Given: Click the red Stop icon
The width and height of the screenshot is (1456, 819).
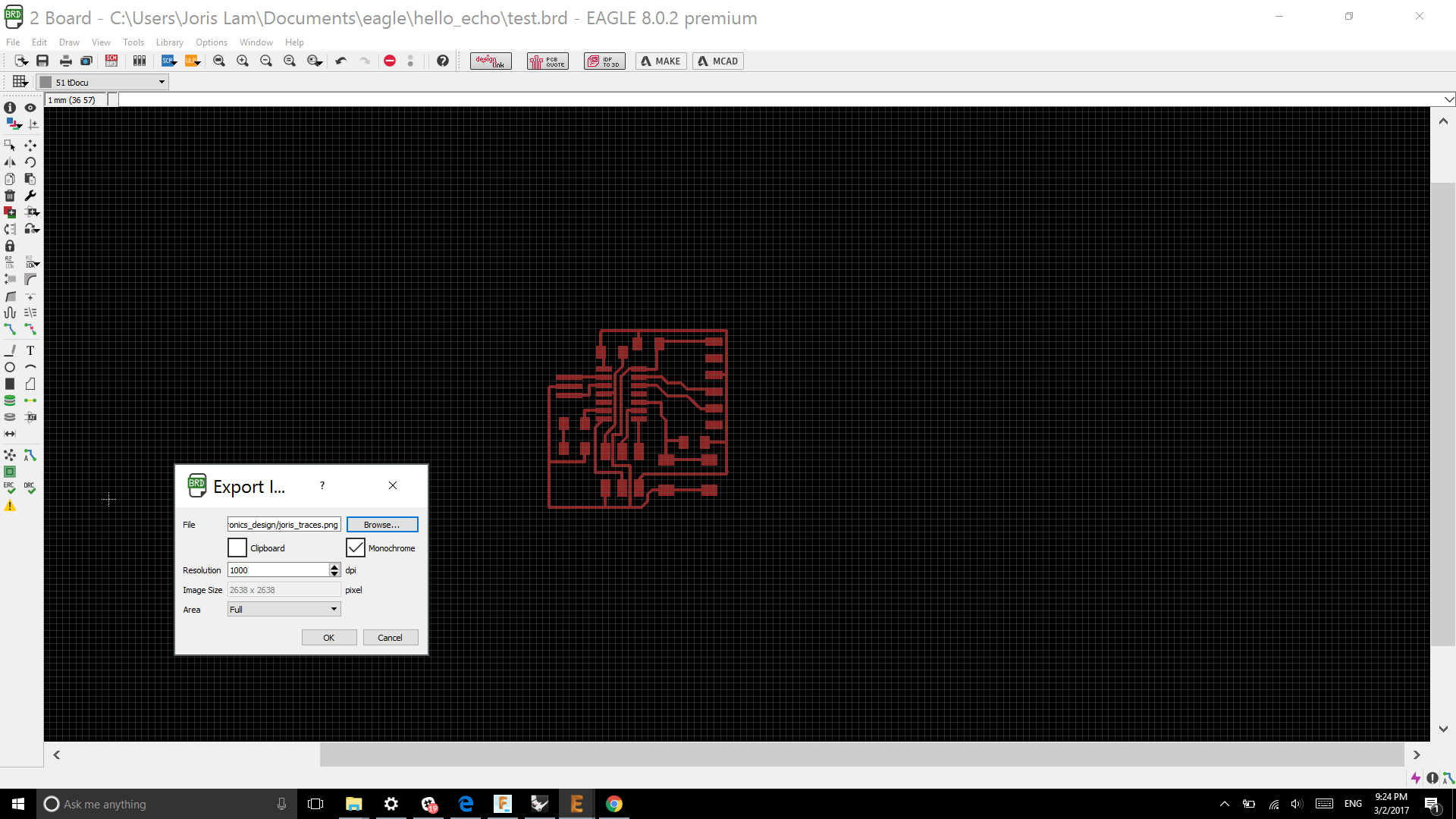Looking at the screenshot, I should [390, 61].
